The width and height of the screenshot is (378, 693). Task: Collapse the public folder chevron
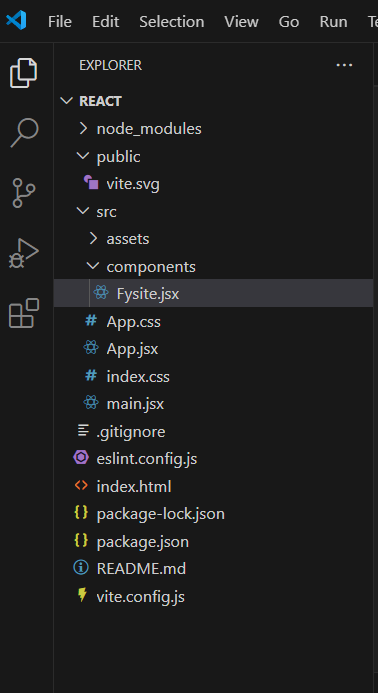coord(83,156)
